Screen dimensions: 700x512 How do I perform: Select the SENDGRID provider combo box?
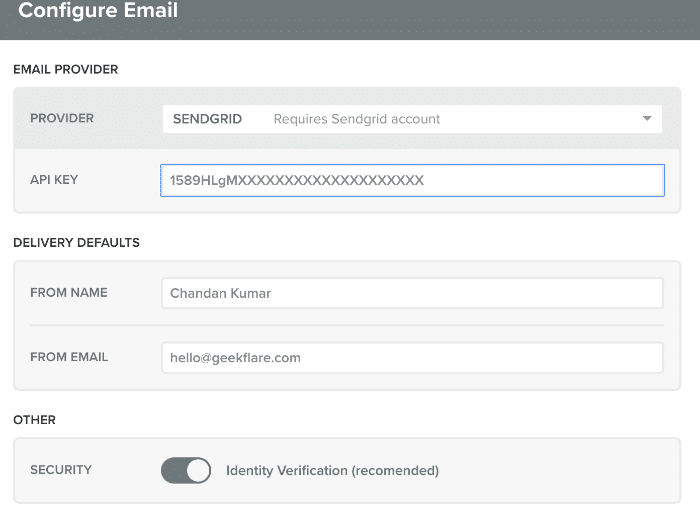(x=412, y=119)
